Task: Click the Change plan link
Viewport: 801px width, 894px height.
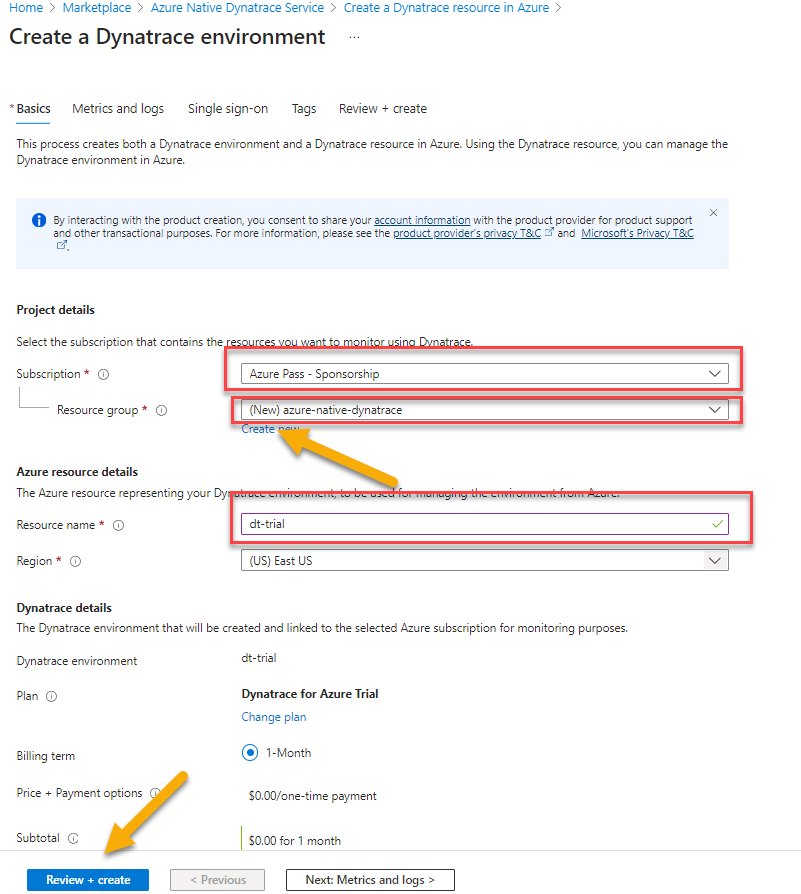Action: (274, 717)
